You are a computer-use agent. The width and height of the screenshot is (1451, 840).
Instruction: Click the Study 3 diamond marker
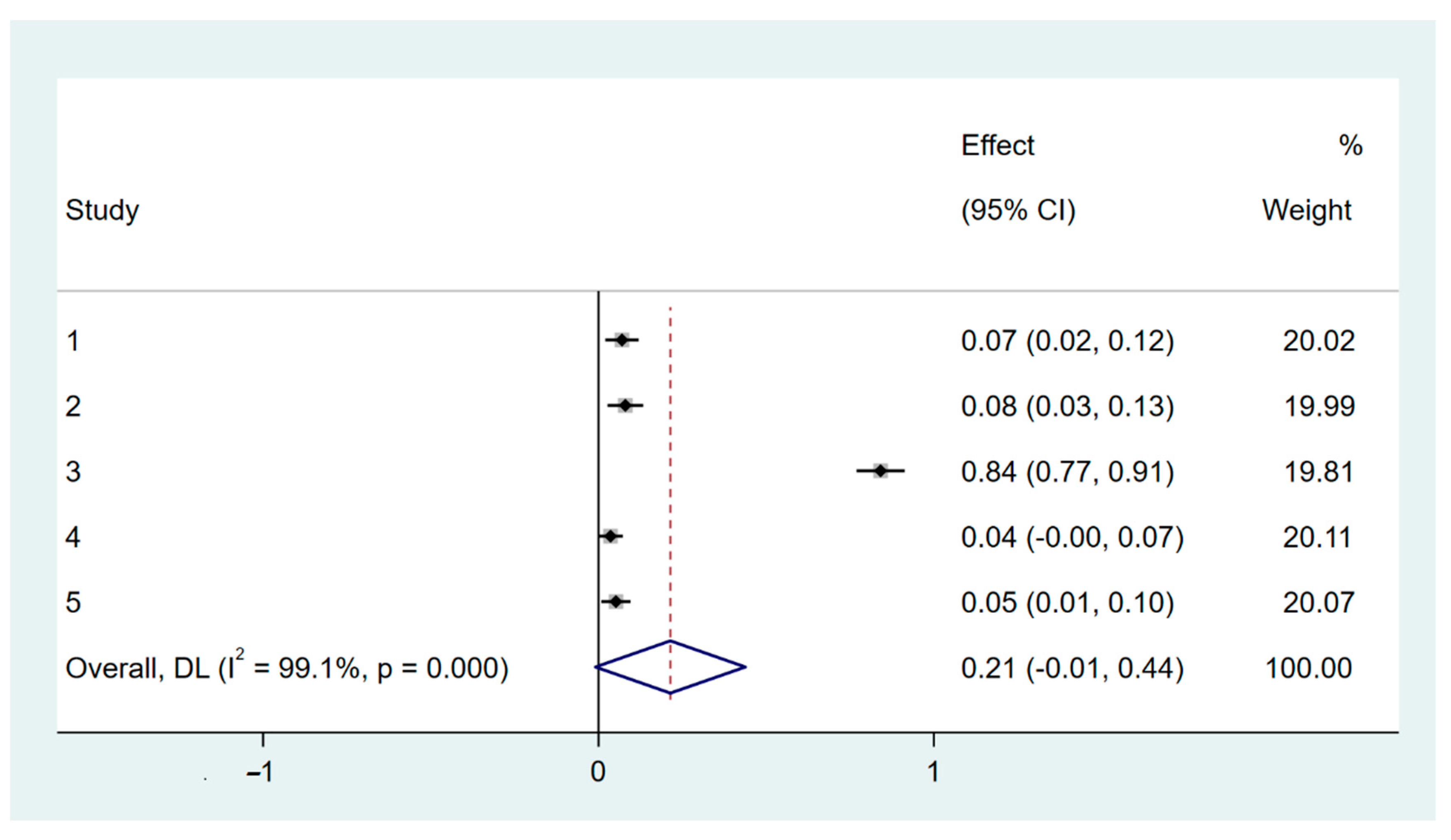(880, 471)
